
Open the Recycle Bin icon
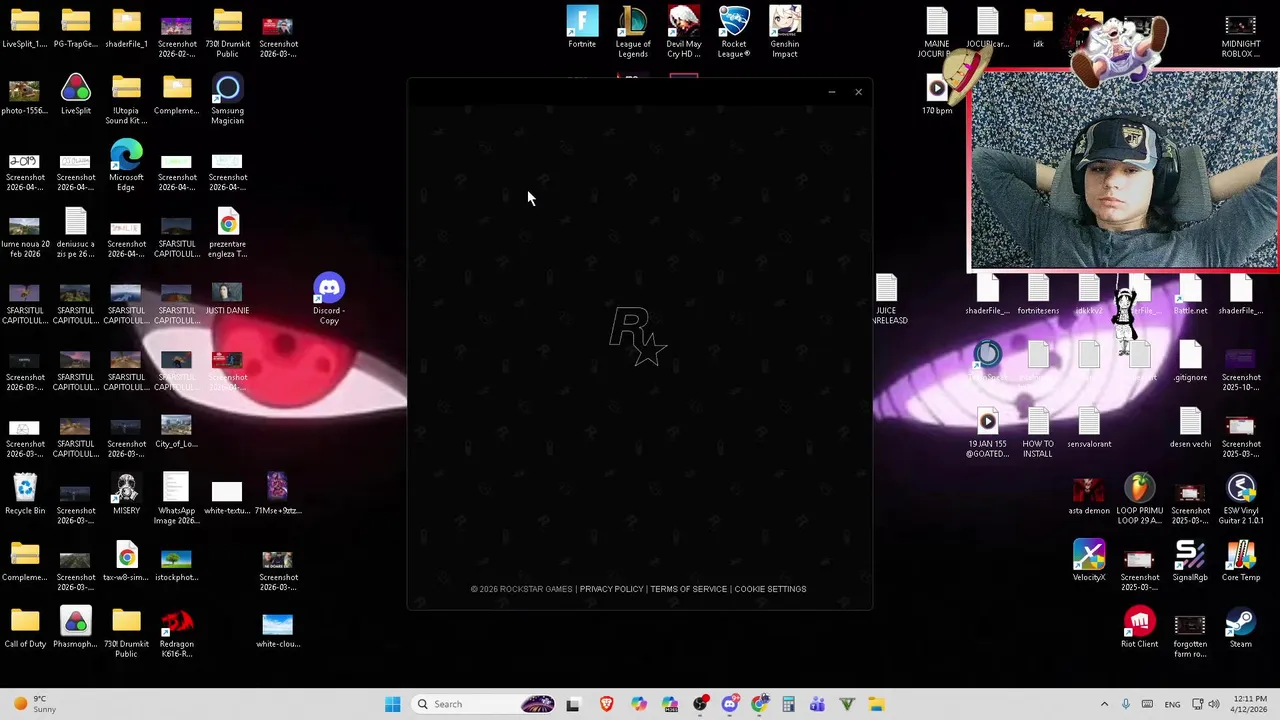coord(25,495)
